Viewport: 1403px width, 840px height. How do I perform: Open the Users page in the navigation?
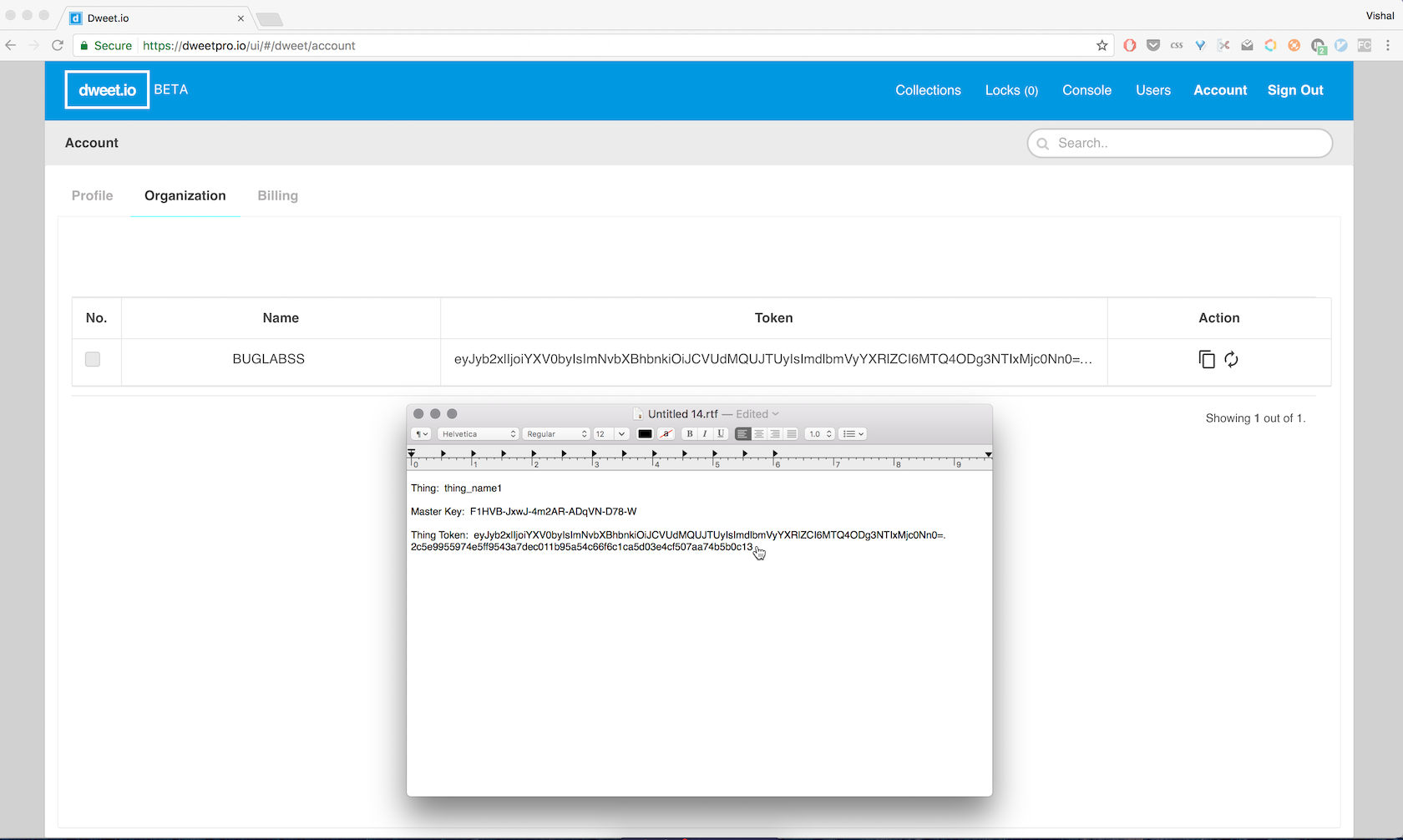tap(1153, 90)
